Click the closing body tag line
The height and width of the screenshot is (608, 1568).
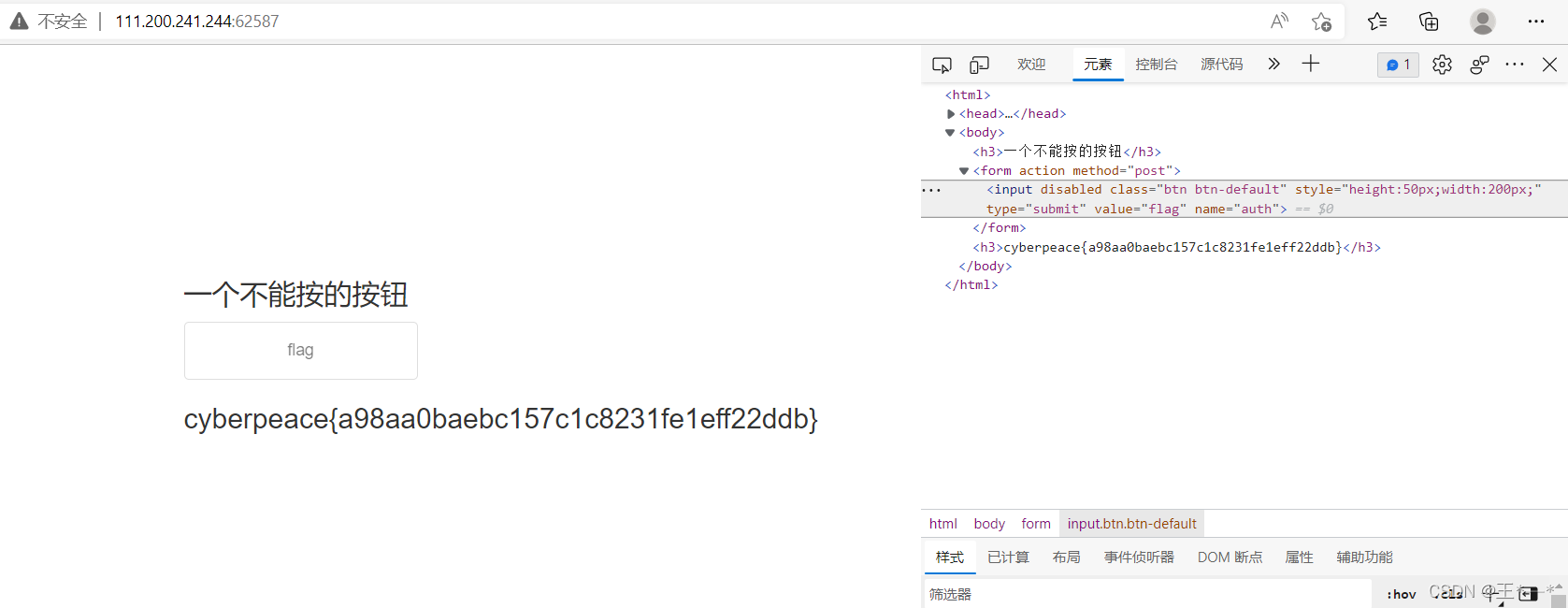pyautogui.click(x=985, y=267)
